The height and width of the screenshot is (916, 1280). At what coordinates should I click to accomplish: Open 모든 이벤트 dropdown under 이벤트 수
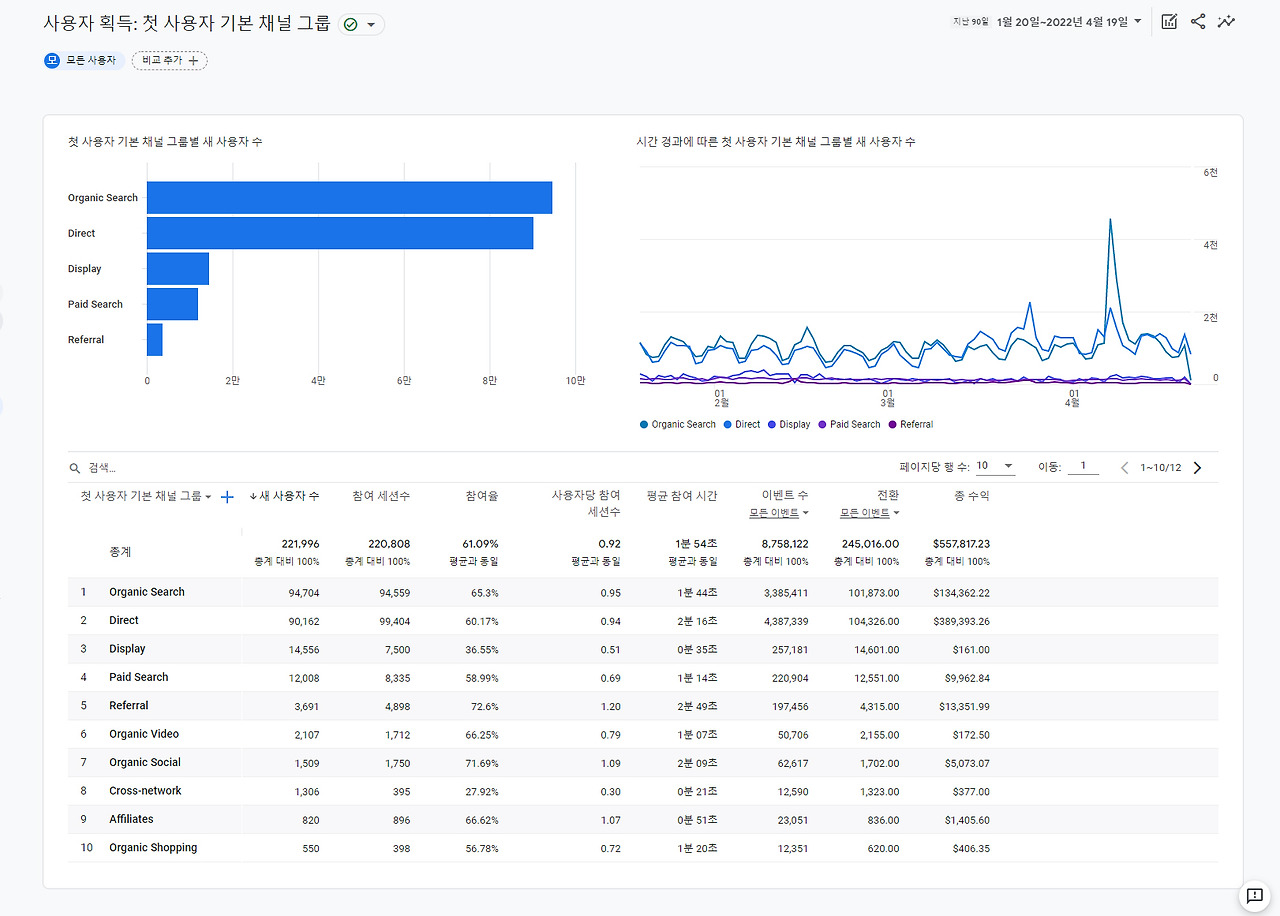pos(779,513)
